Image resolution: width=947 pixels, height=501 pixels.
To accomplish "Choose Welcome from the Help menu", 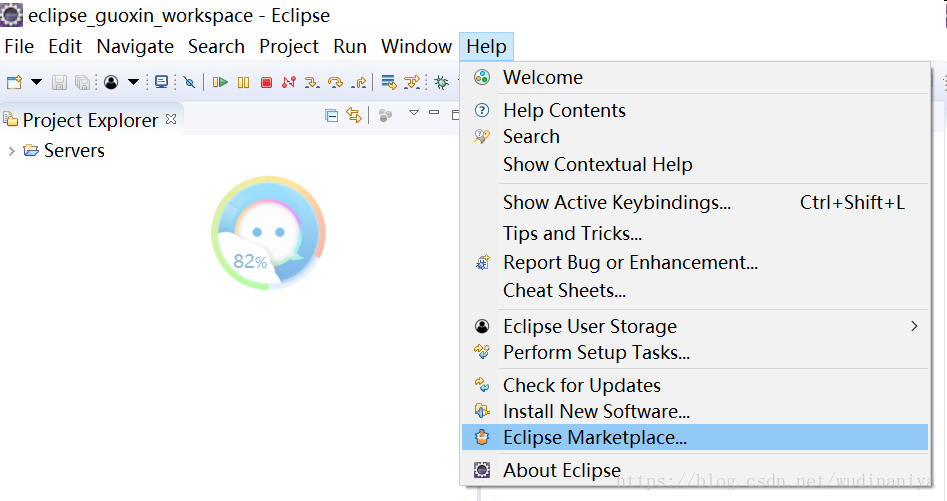I will [695, 77].
